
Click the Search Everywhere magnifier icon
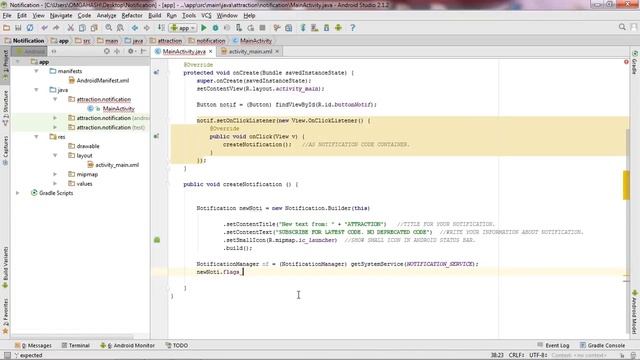[x=622, y=27]
